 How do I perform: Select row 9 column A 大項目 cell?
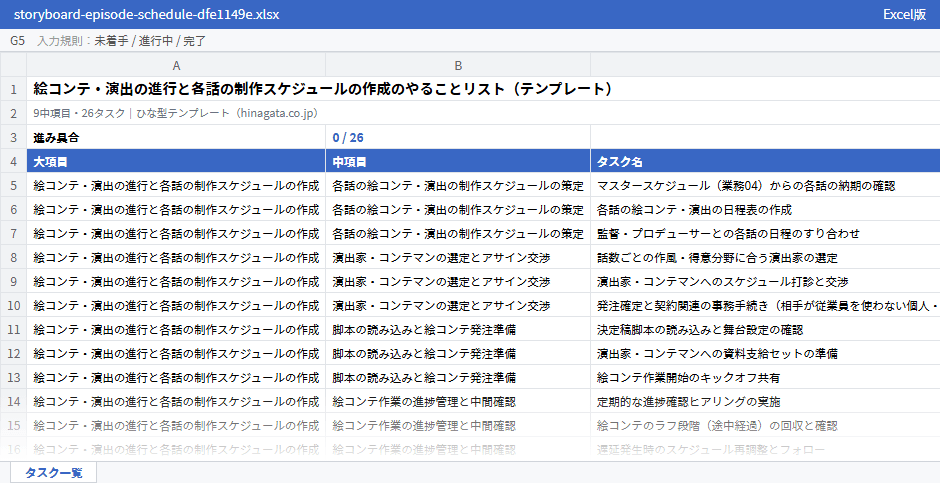(176, 282)
